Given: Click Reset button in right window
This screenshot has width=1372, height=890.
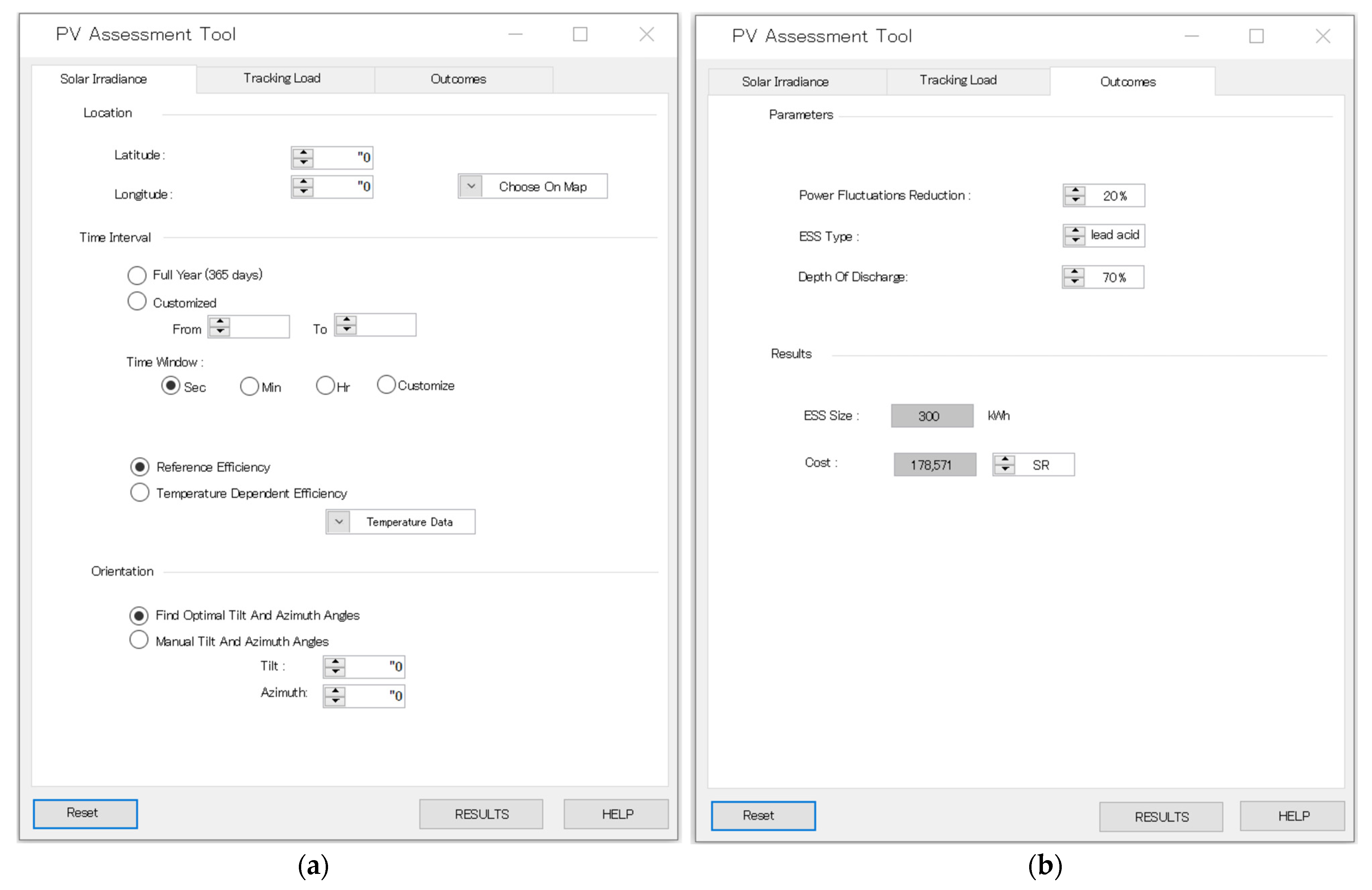Looking at the screenshot, I should 763,816.
